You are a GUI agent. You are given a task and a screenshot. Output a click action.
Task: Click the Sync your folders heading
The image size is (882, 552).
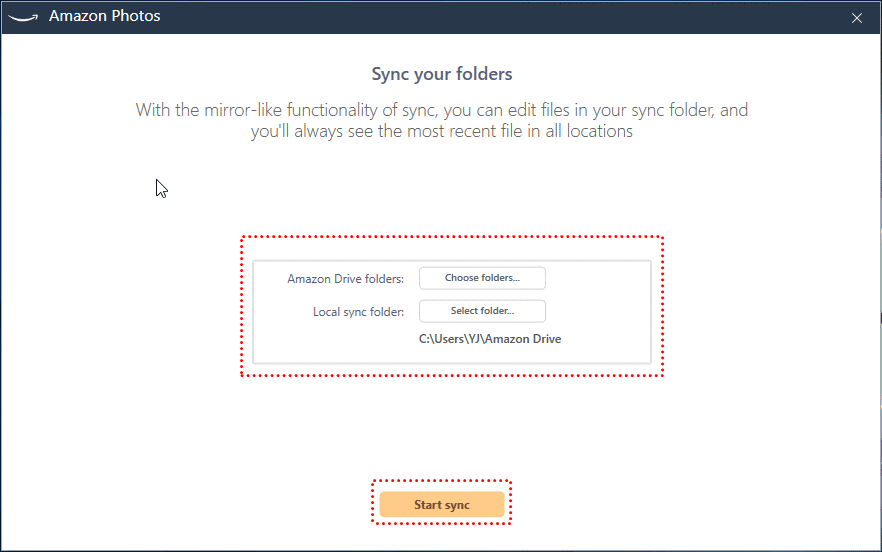tap(441, 74)
